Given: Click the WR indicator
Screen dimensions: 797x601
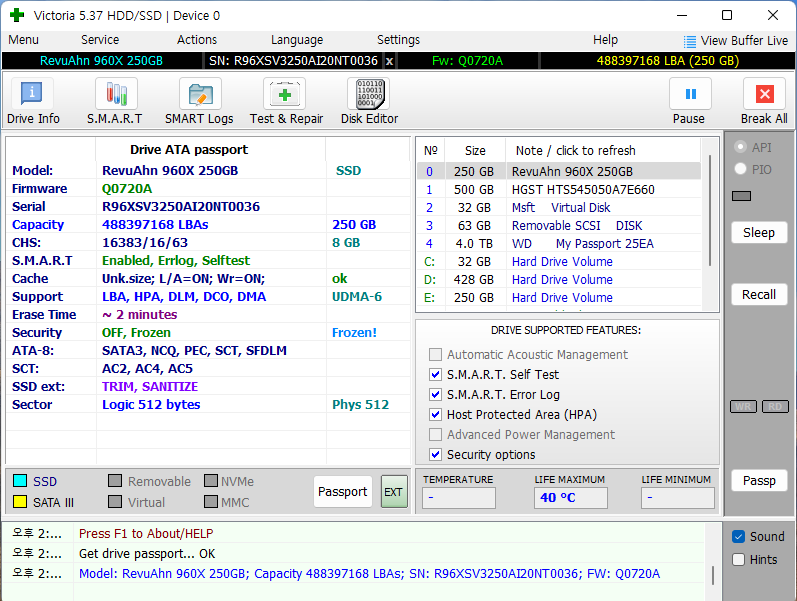Looking at the screenshot, I should (x=744, y=406).
